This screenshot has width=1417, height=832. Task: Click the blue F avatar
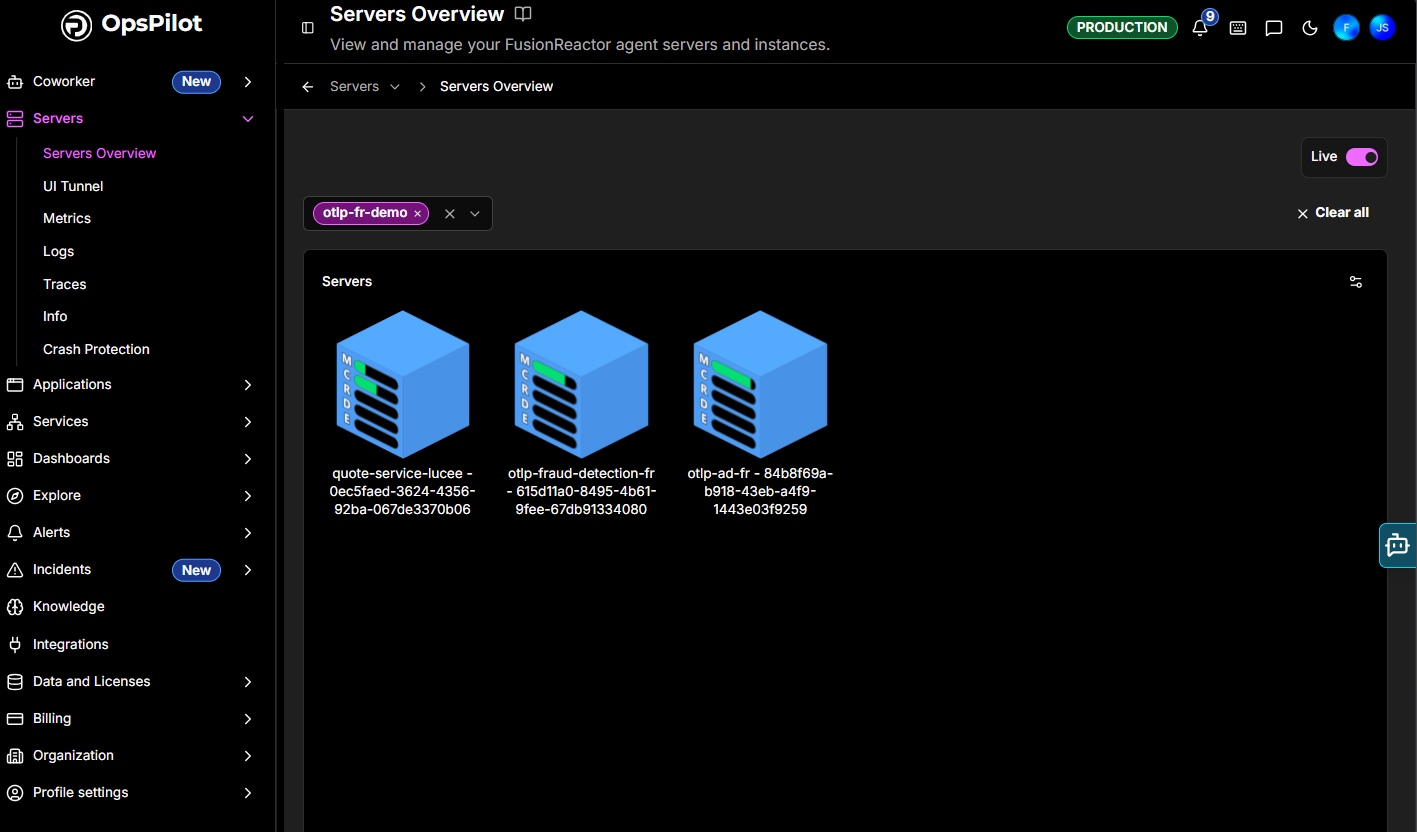click(x=1346, y=28)
